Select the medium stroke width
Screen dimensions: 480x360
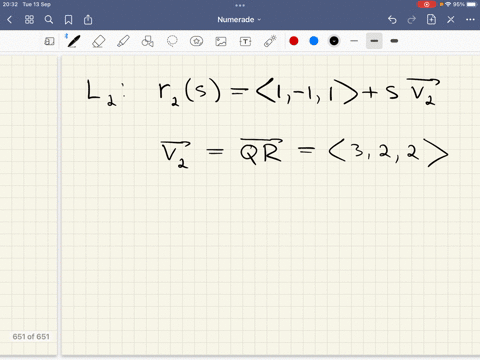[x=374, y=41]
